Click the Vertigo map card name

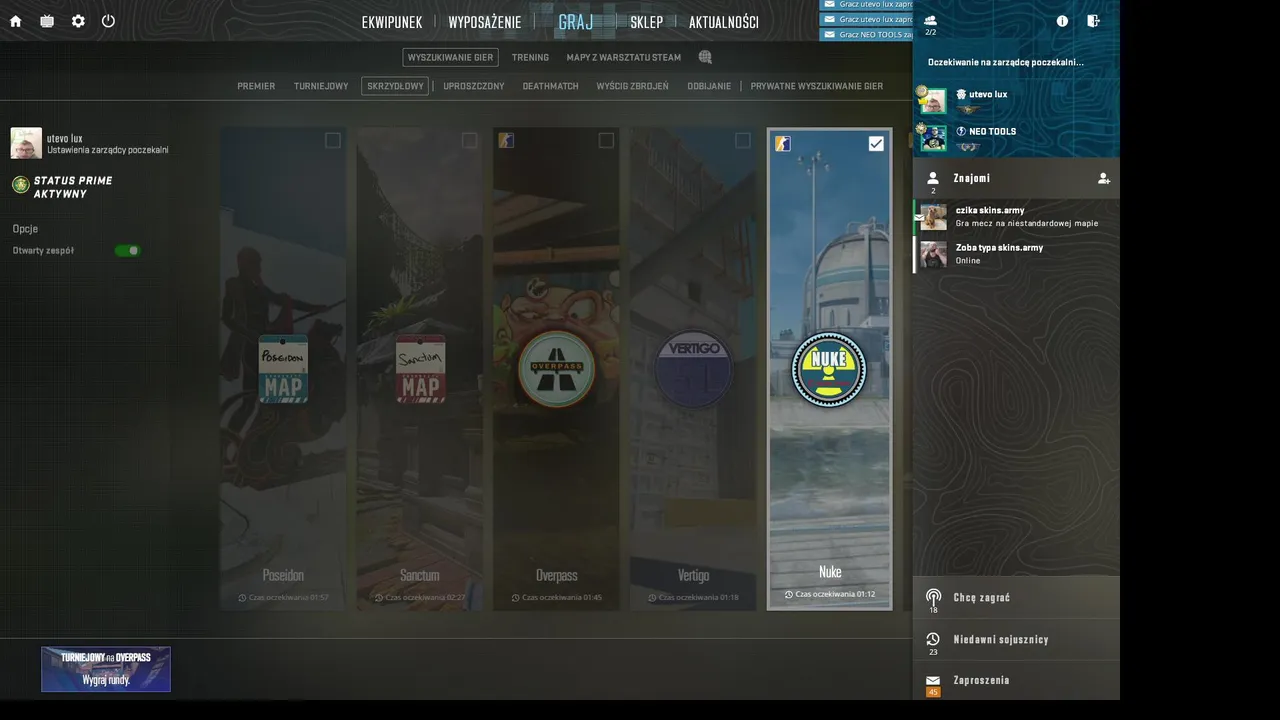(x=693, y=575)
